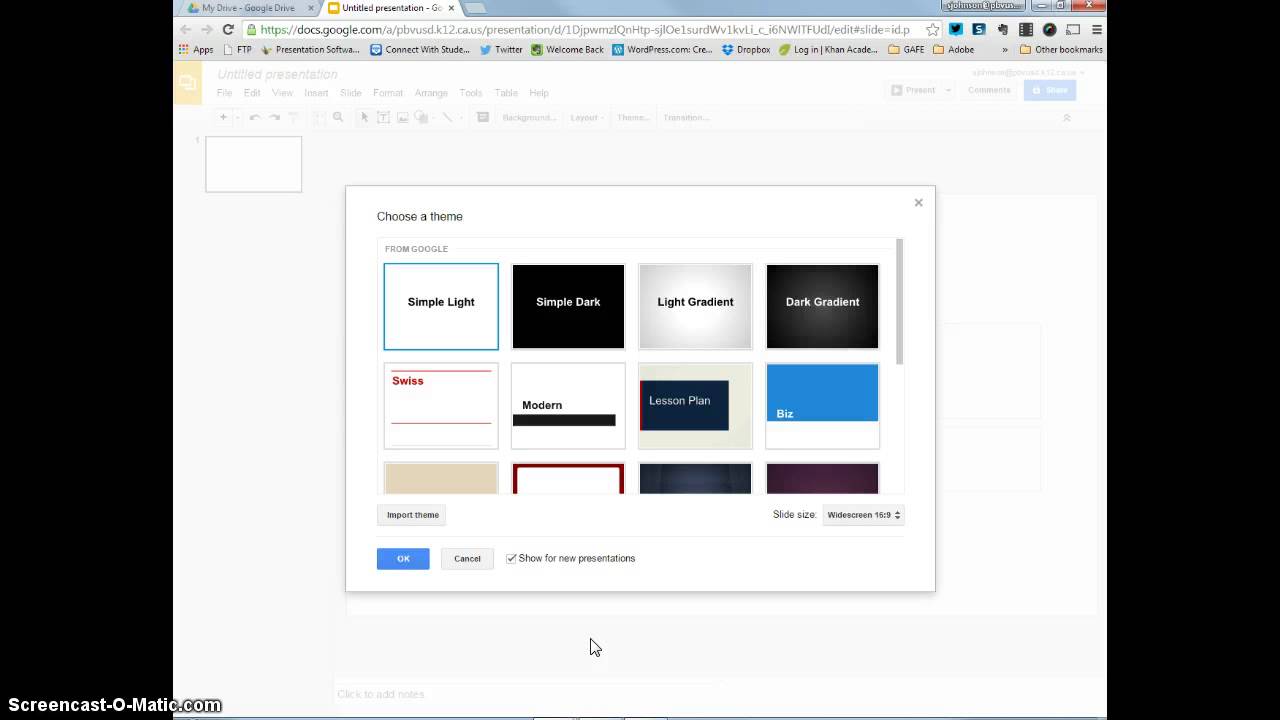Choose the Dark Gradient theme
Image resolution: width=1280 pixels, height=720 pixels.
(x=822, y=307)
